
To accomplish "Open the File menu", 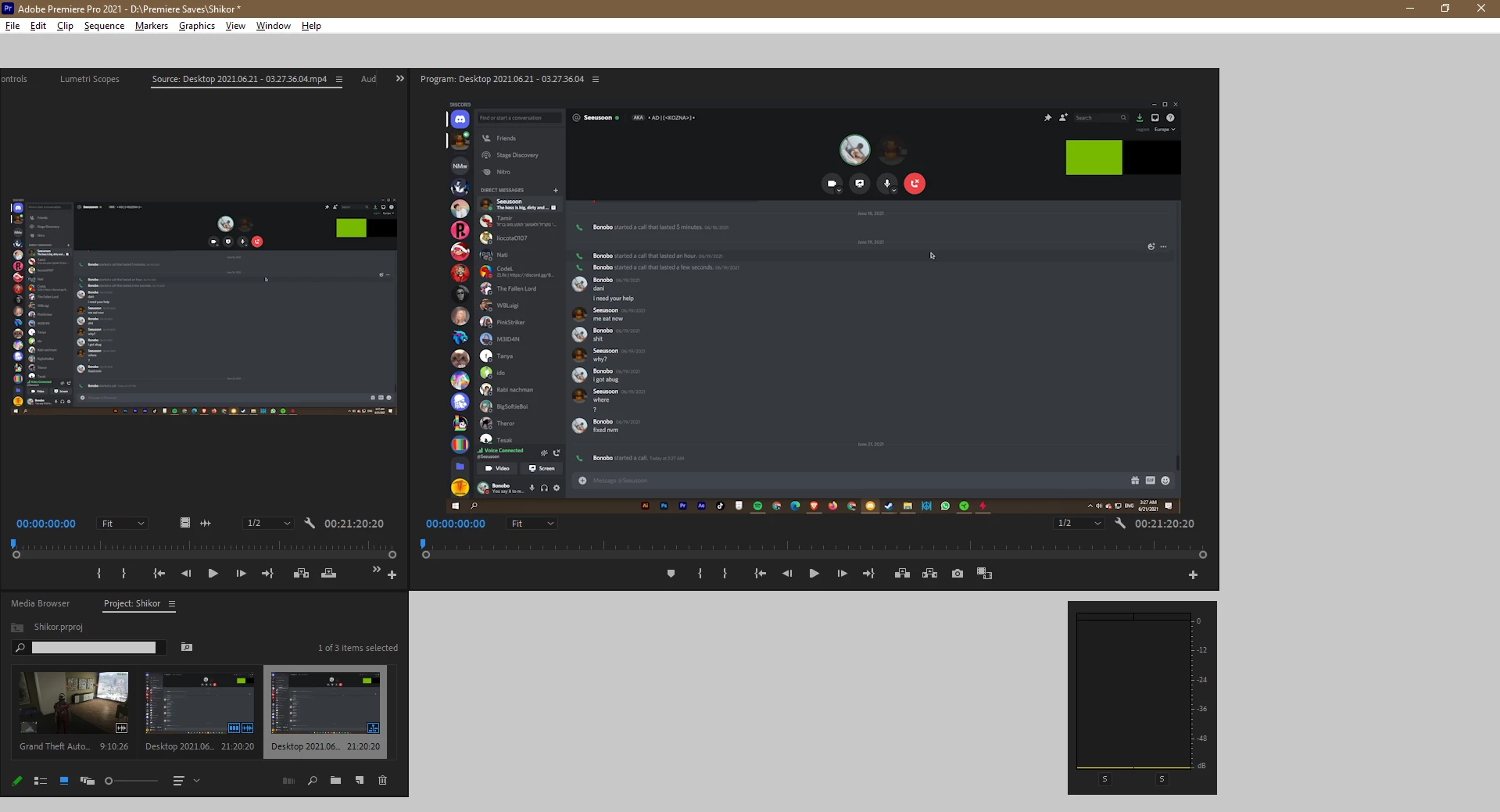I will coord(13,26).
